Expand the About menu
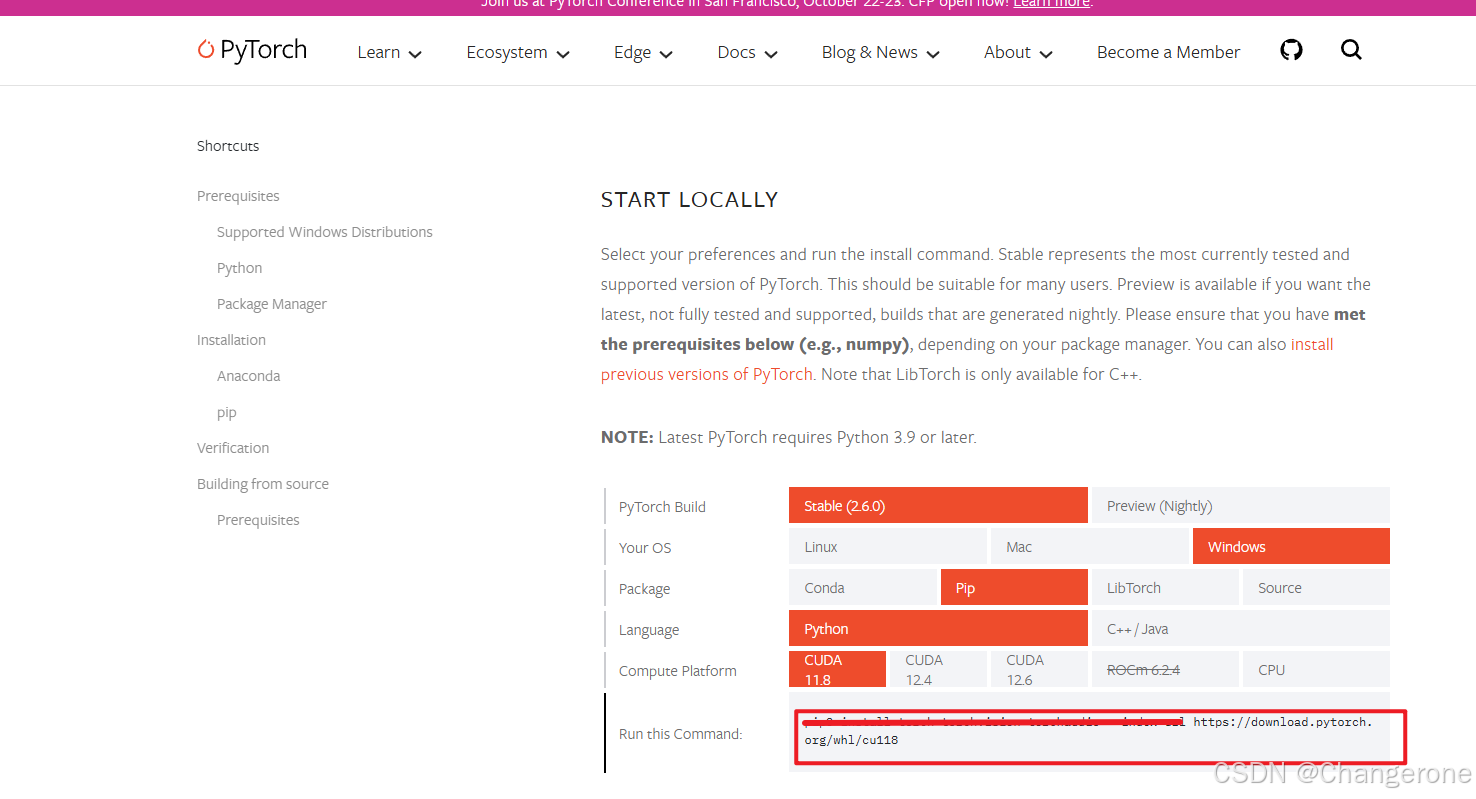This screenshot has width=1476, height=799. (x=1018, y=52)
